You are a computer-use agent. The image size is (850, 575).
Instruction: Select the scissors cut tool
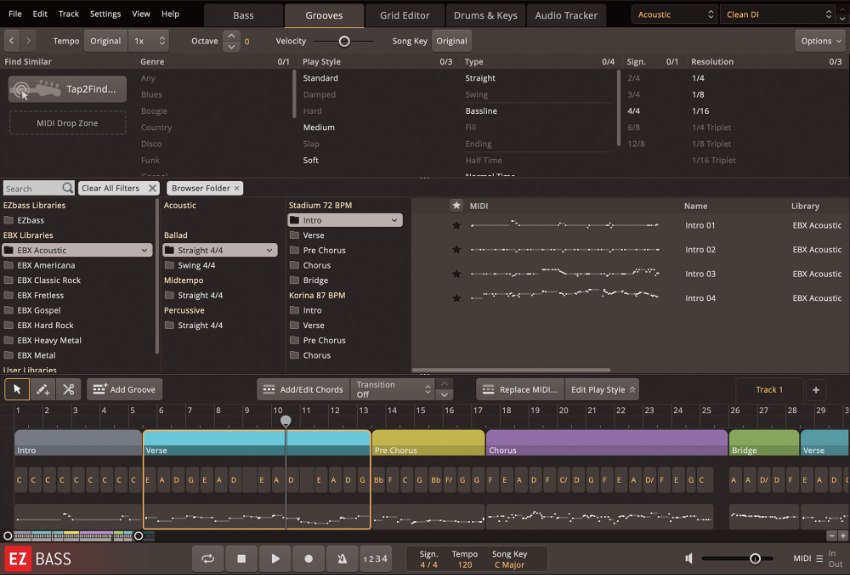click(69, 389)
